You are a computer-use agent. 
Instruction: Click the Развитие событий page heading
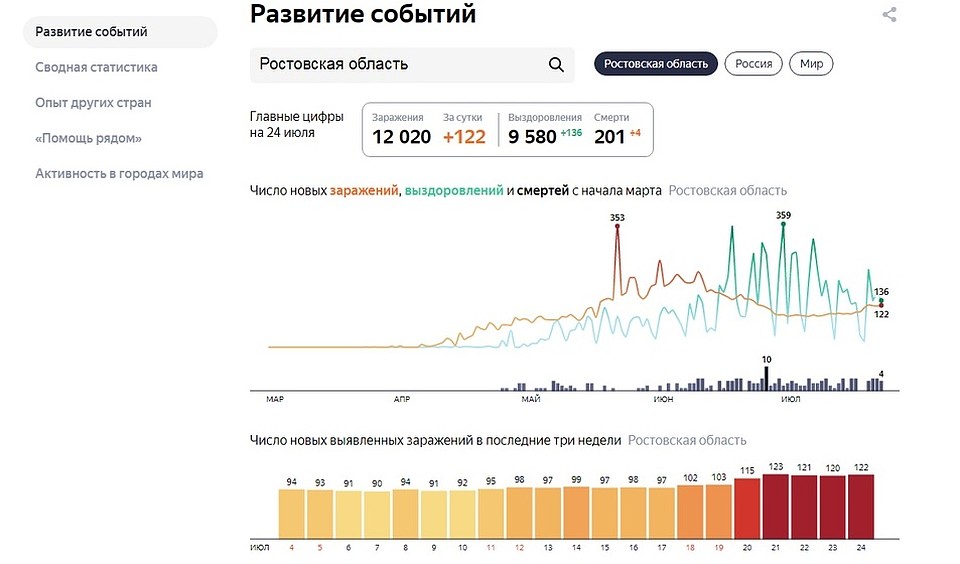(x=363, y=13)
